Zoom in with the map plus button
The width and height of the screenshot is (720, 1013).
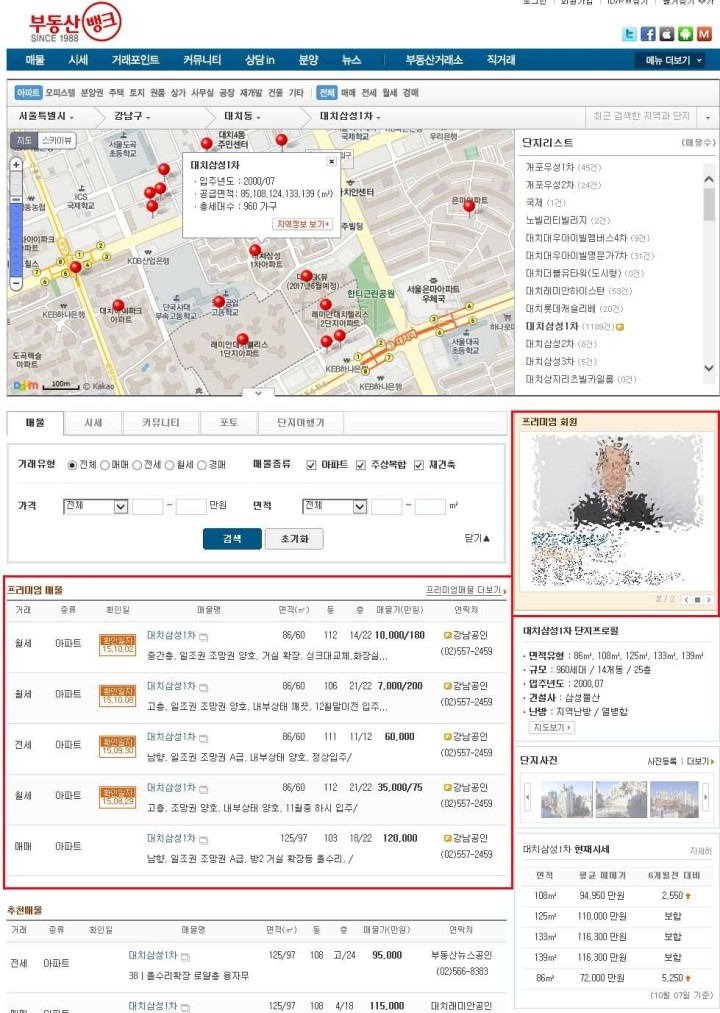coord(16,164)
